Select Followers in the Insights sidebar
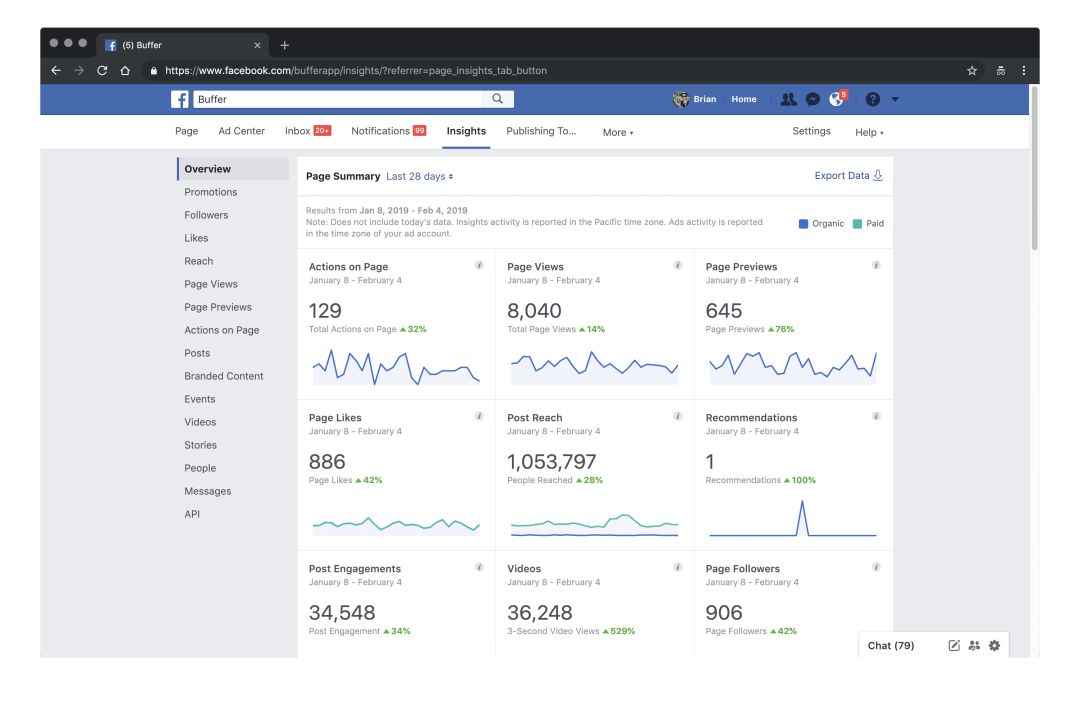Screen dimensions: 1080x711 point(206,215)
